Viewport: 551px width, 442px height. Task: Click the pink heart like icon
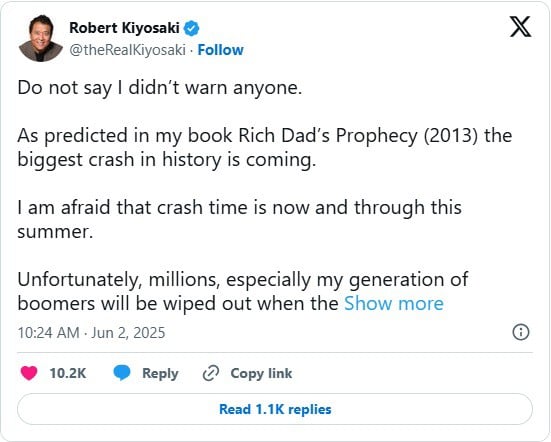point(29,373)
